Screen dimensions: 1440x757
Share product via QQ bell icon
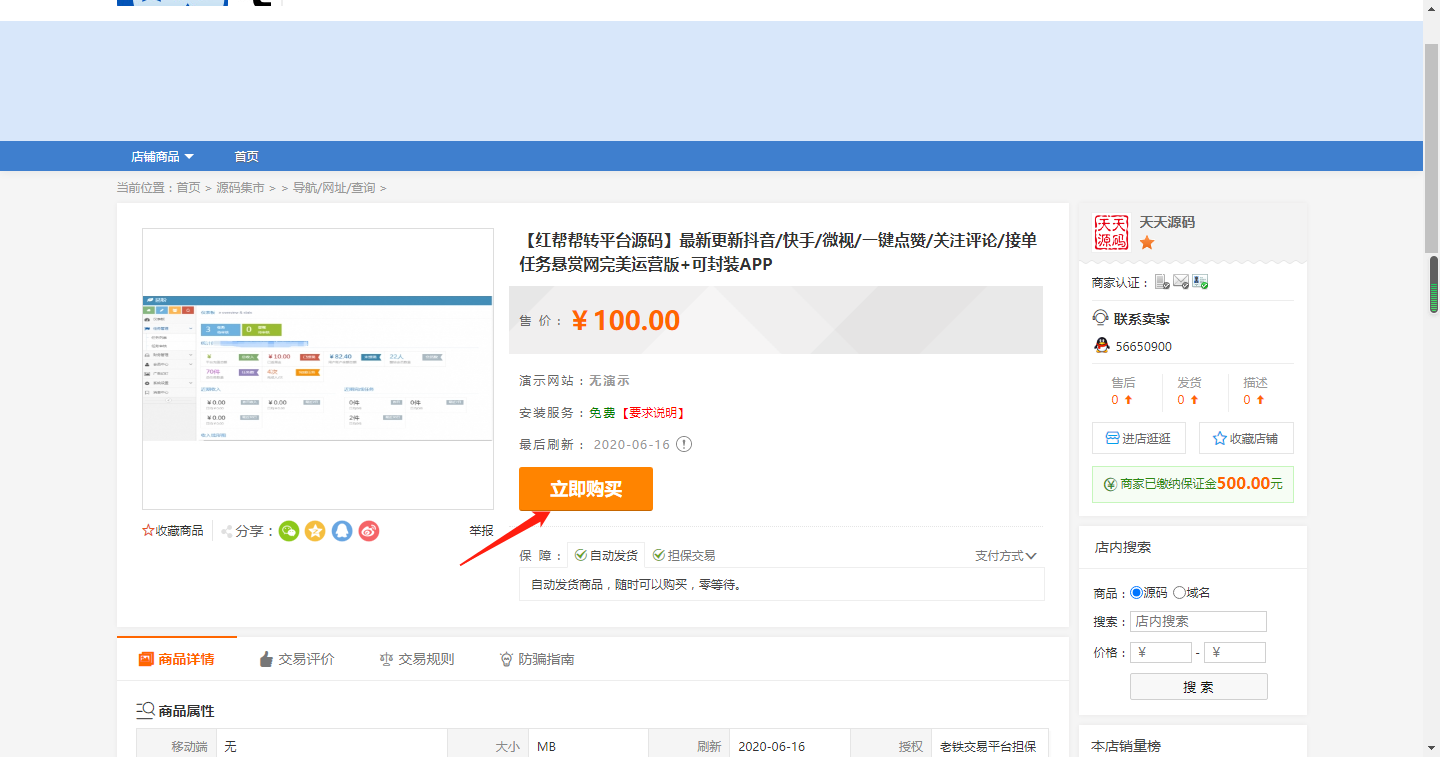[x=342, y=531]
